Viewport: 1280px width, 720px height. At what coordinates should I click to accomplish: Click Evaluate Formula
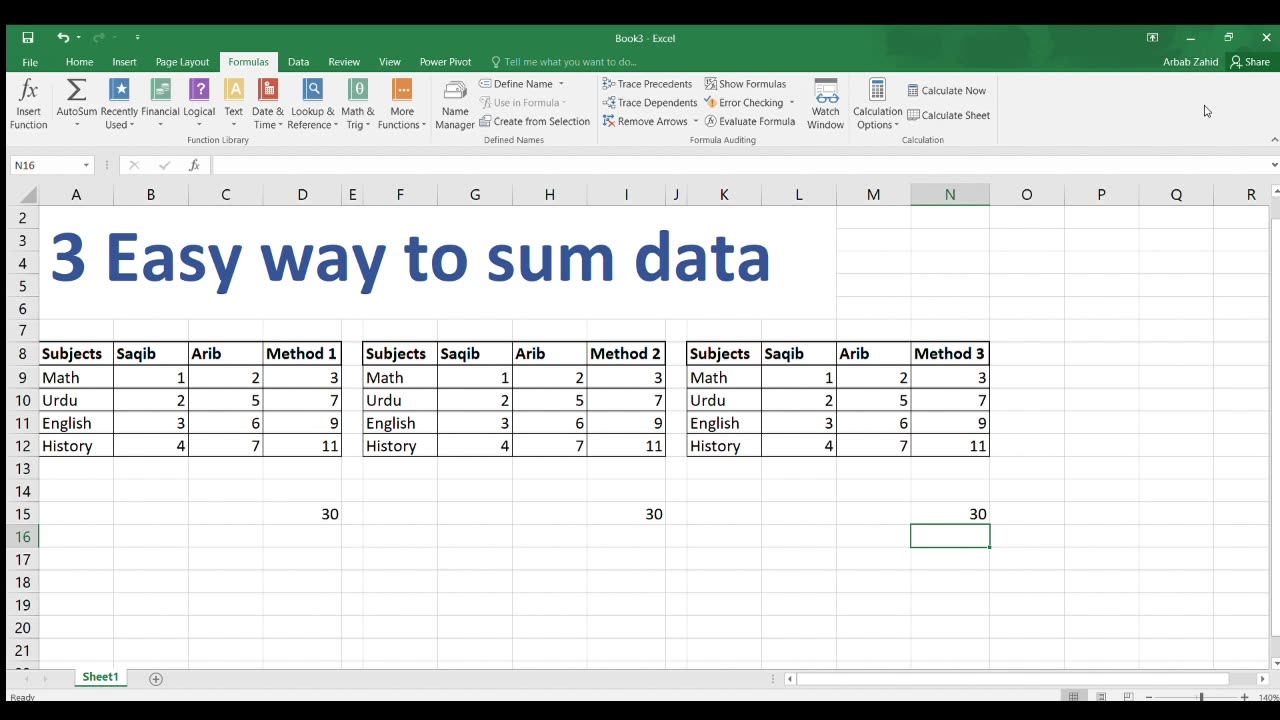tap(750, 122)
